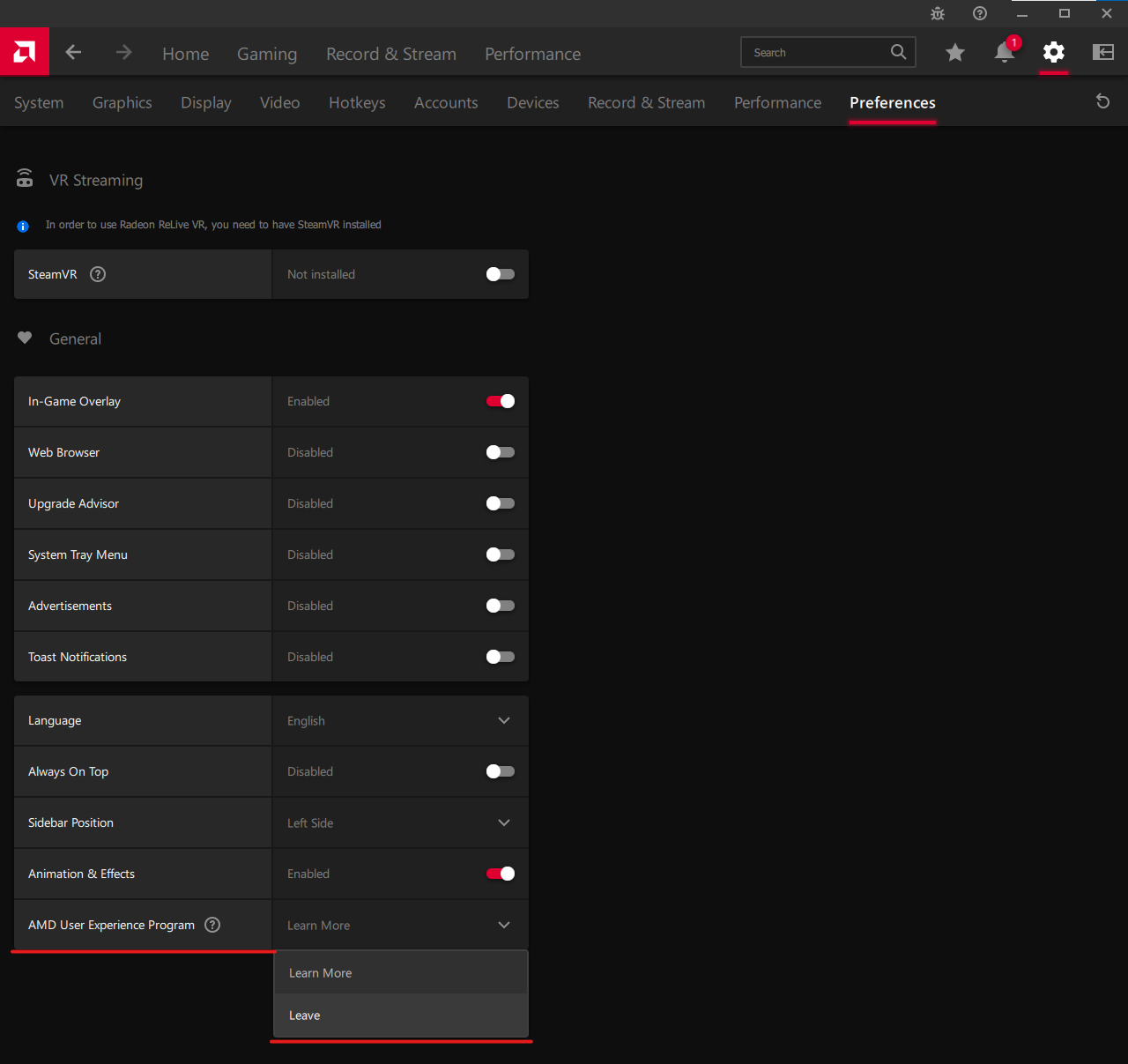Image resolution: width=1128 pixels, height=1064 pixels.
Task: Click the SteamVR installation notice text
Action: point(213,225)
